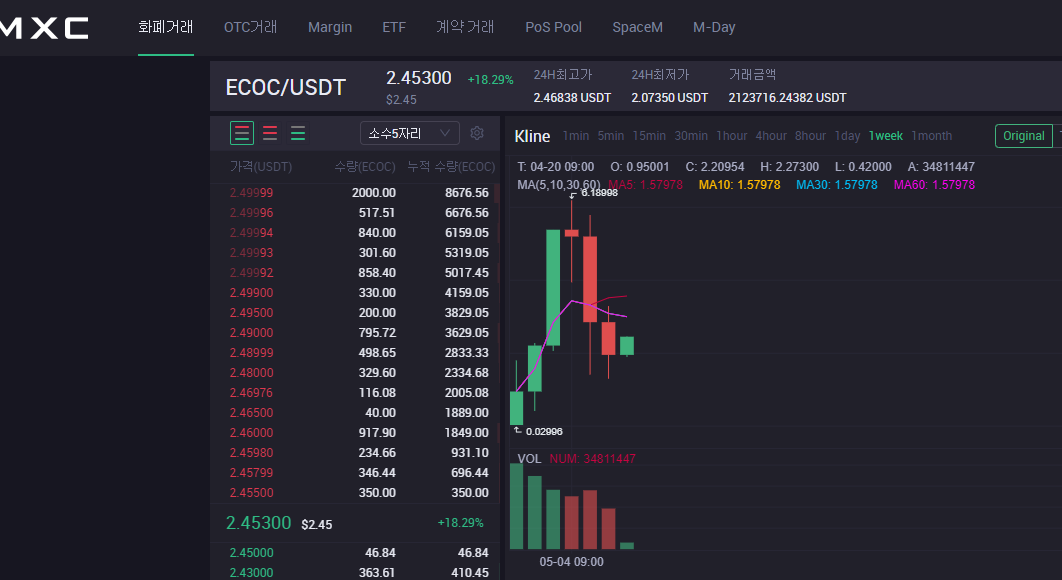1062x580 pixels.
Task: Open the 계약 거래 tab
Action: [x=465, y=27]
